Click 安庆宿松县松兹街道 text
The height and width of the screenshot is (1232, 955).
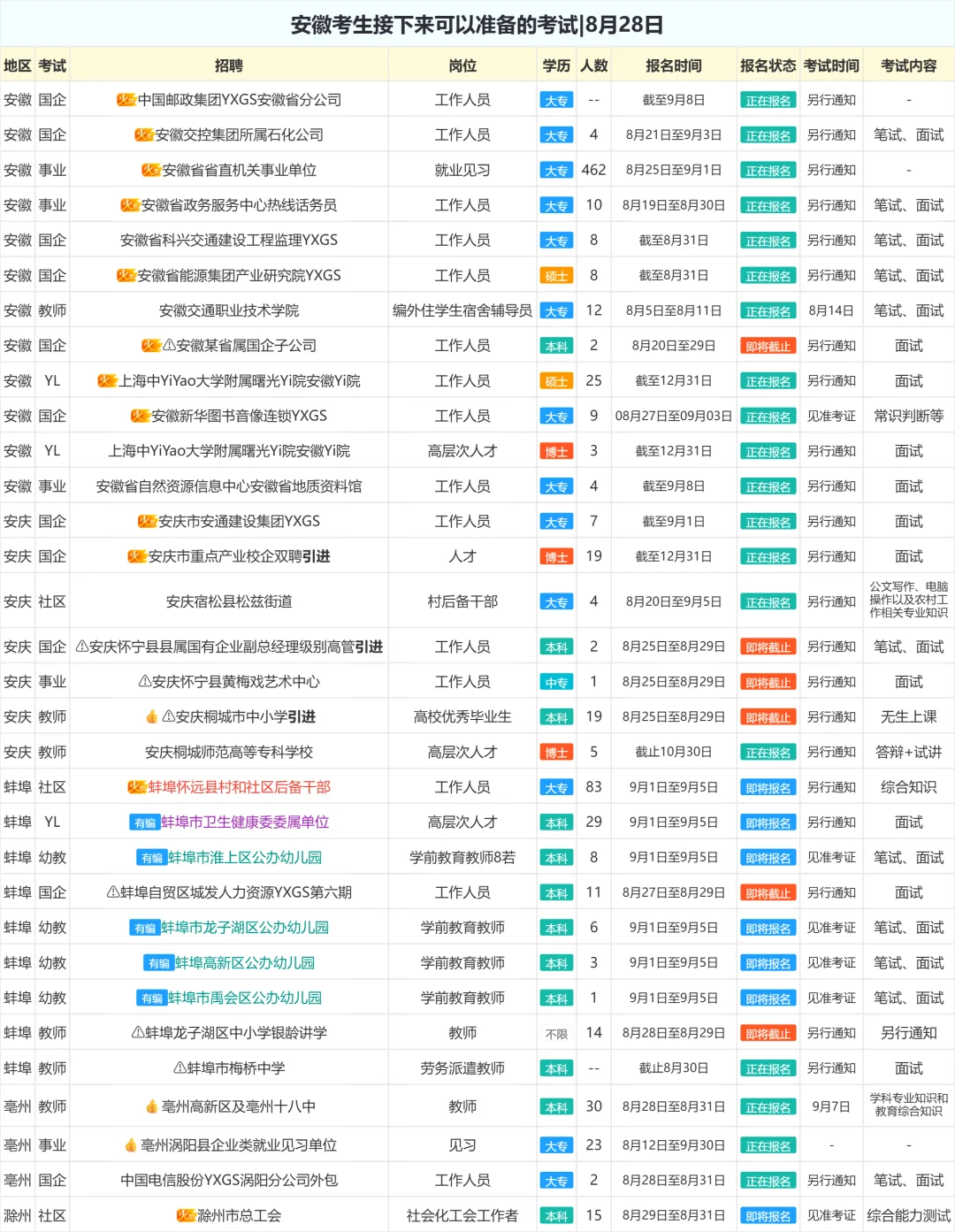tap(229, 602)
